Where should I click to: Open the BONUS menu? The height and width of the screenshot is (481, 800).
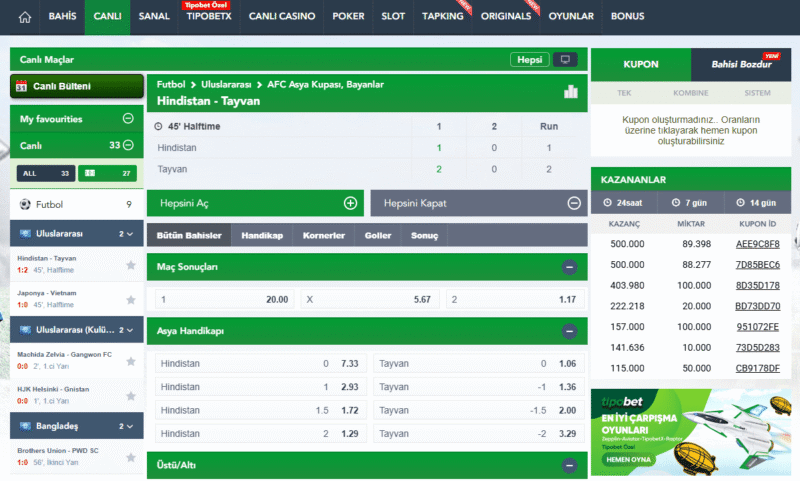click(628, 16)
